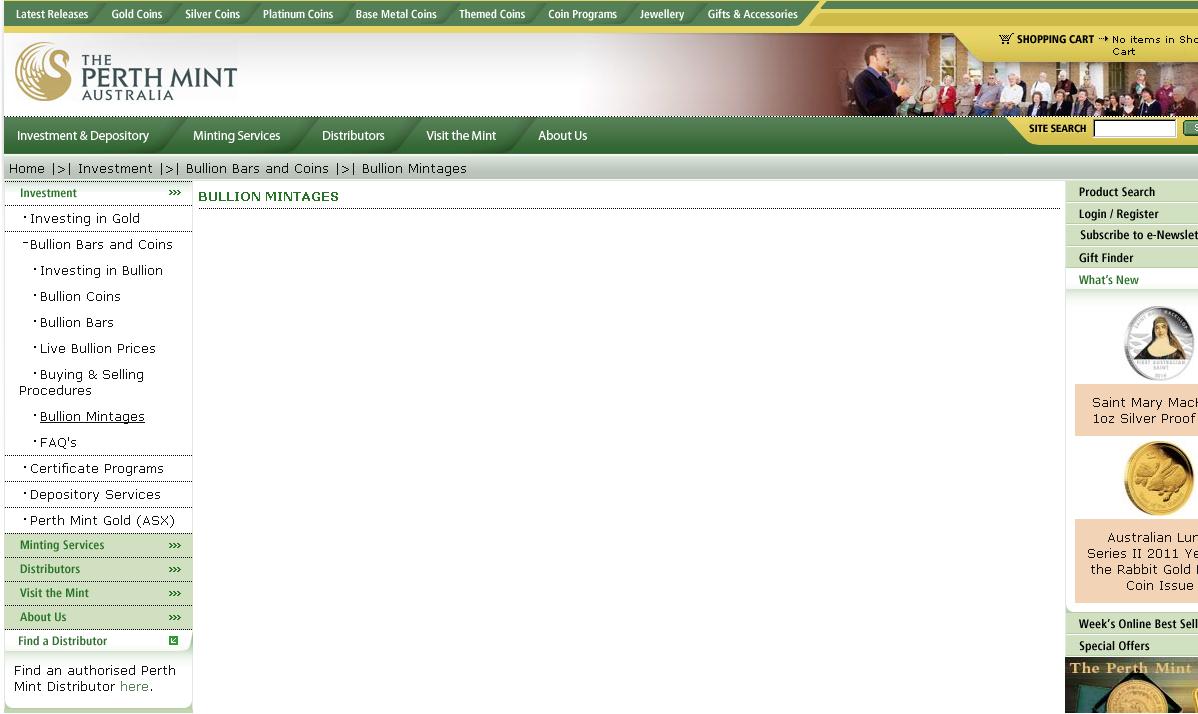Click the Saint Mary MacKillop silver coin image
Screen dimensions: 1198x714
click(1159, 344)
